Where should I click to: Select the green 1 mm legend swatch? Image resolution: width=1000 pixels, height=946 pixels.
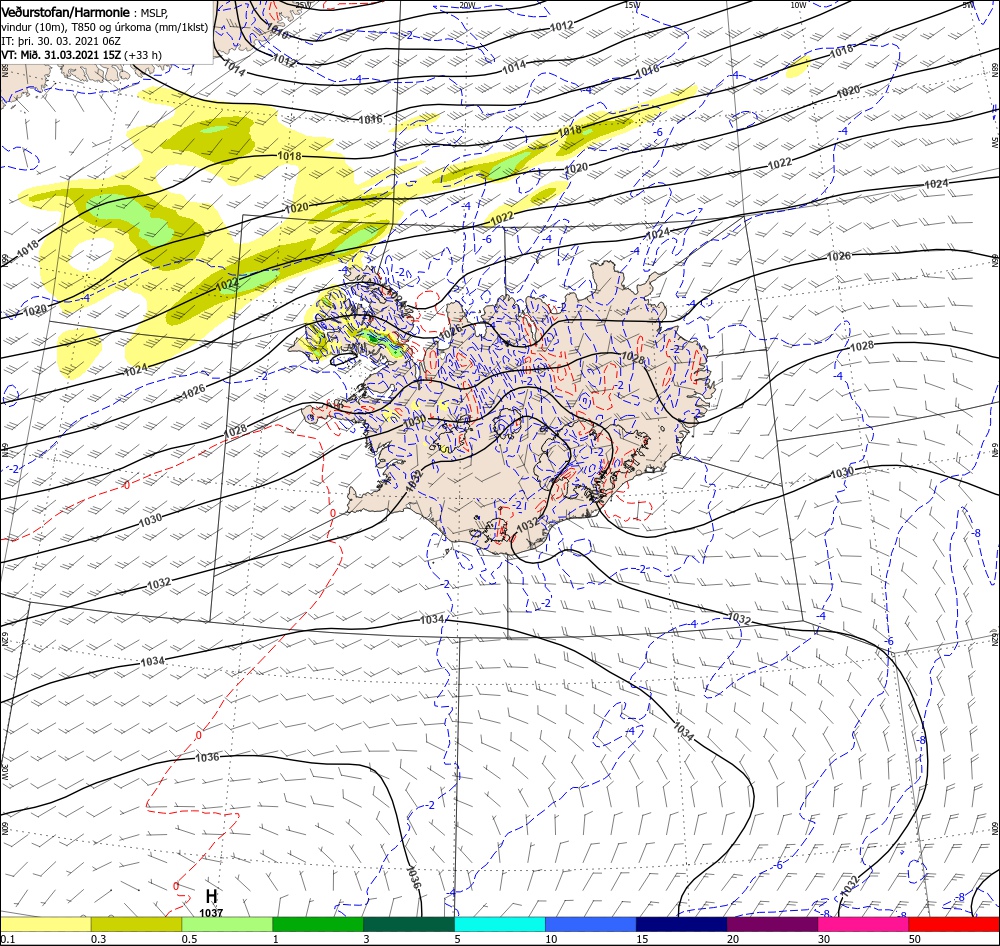point(318,924)
